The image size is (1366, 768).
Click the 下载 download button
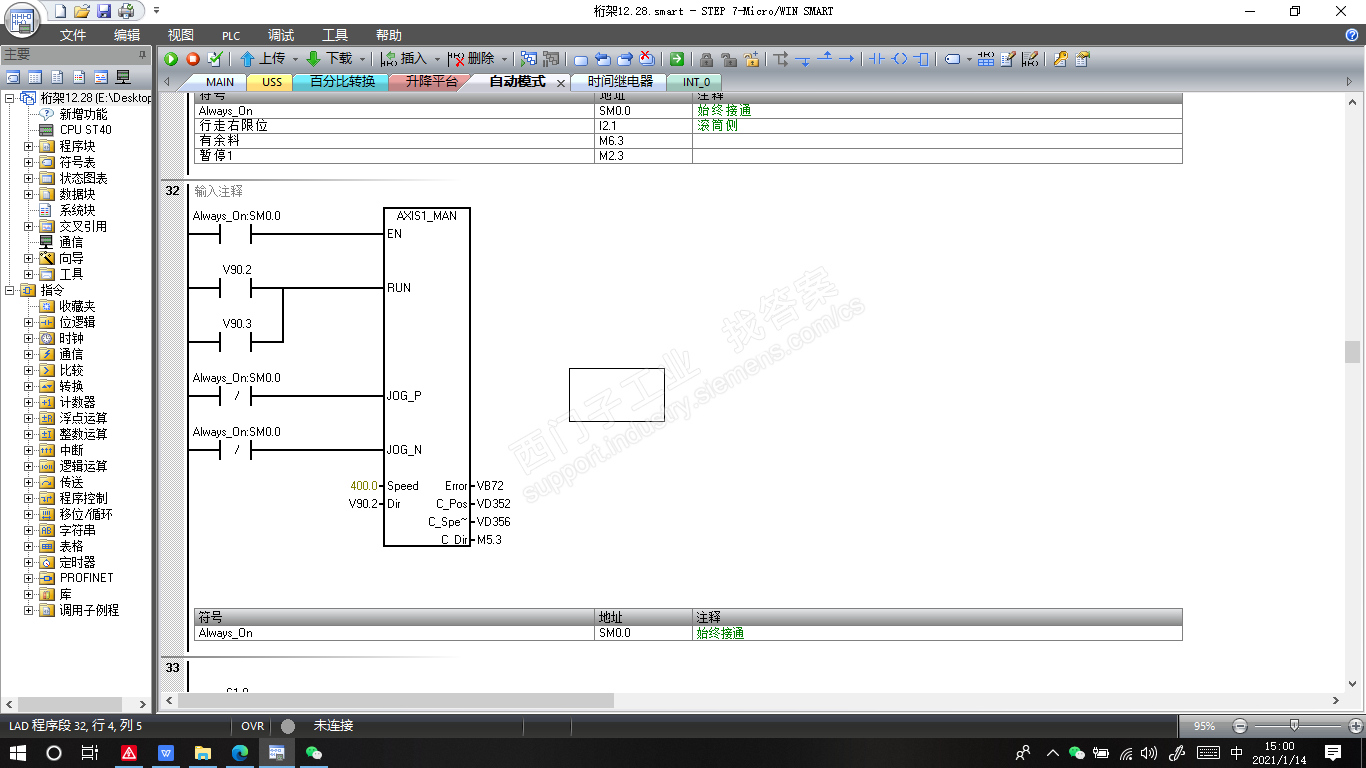(x=330, y=59)
